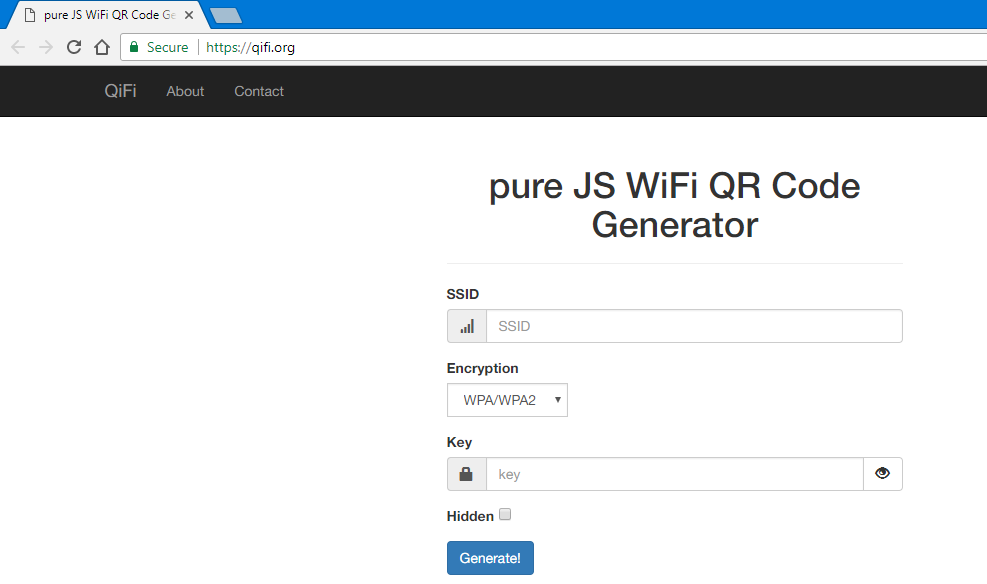Focus the SSID text field
The image size is (987, 584).
693,327
